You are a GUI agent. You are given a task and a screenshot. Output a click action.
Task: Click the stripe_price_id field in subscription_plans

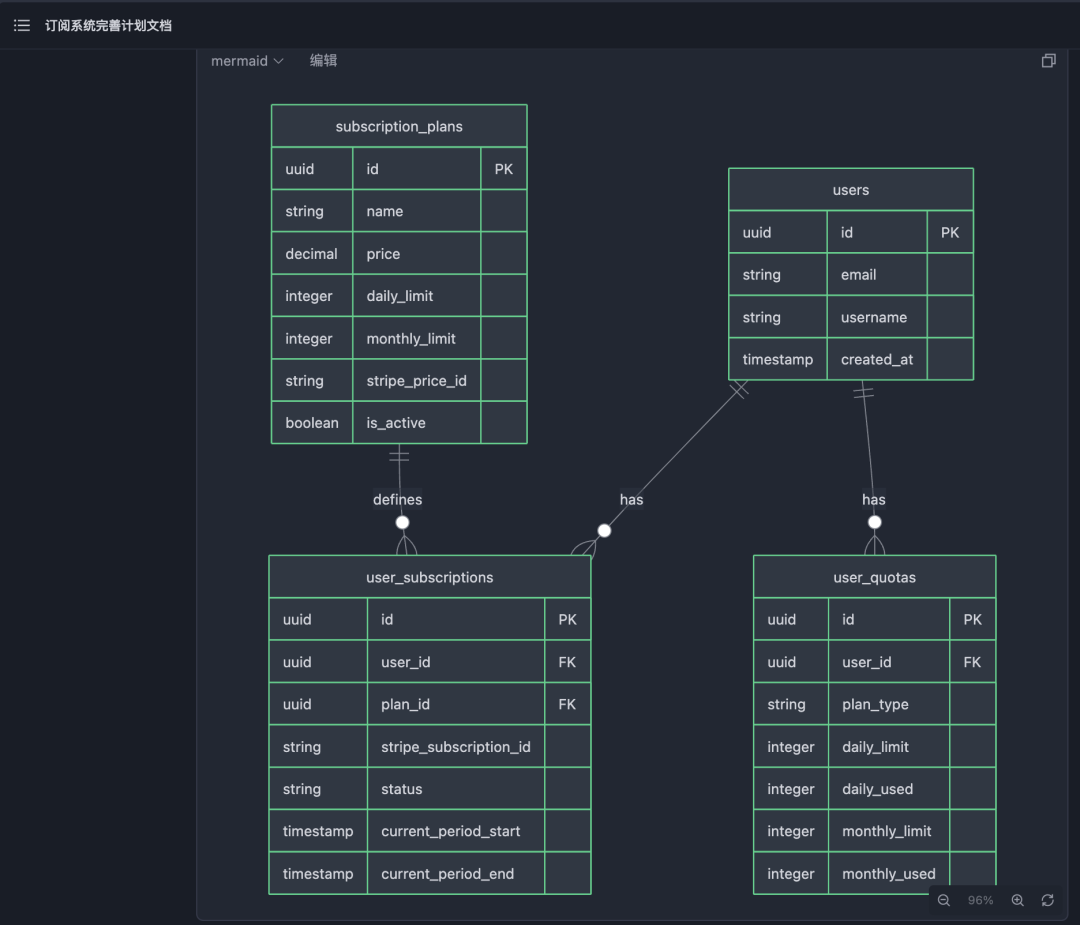[416, 381]
